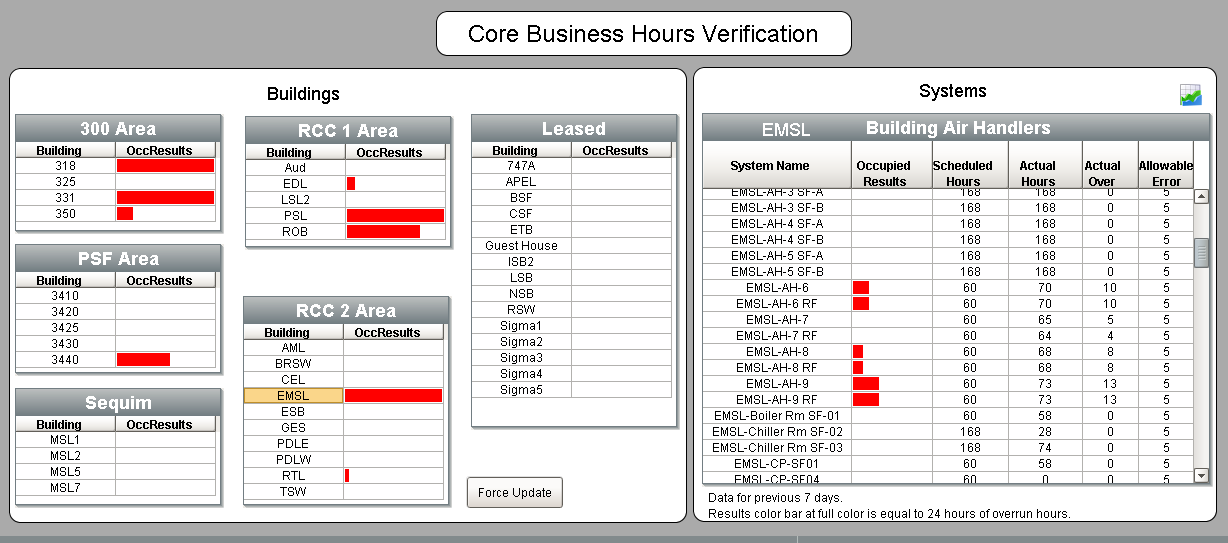Select building 3440 in PSF Area
Screen dimensions: 1228x543
click(66, 360)
